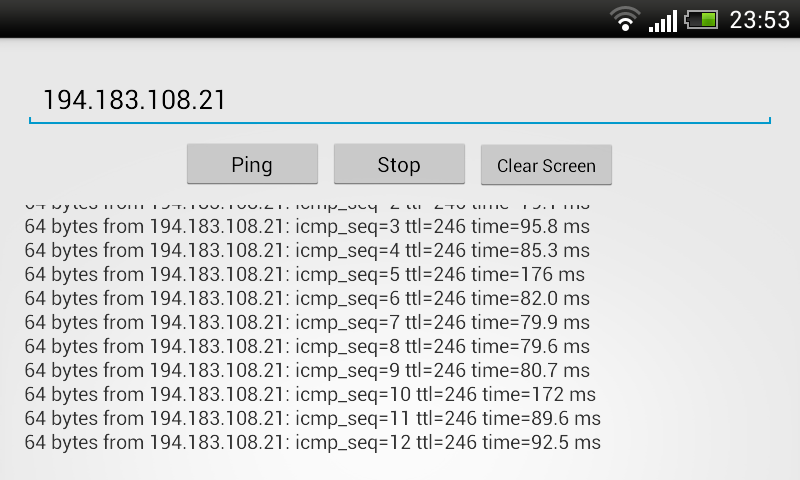Viewport: 800px width, 480px height.
Task: Tap the icmp_seq=5 line showing 176 ms
Action: (x=305, y=274)
